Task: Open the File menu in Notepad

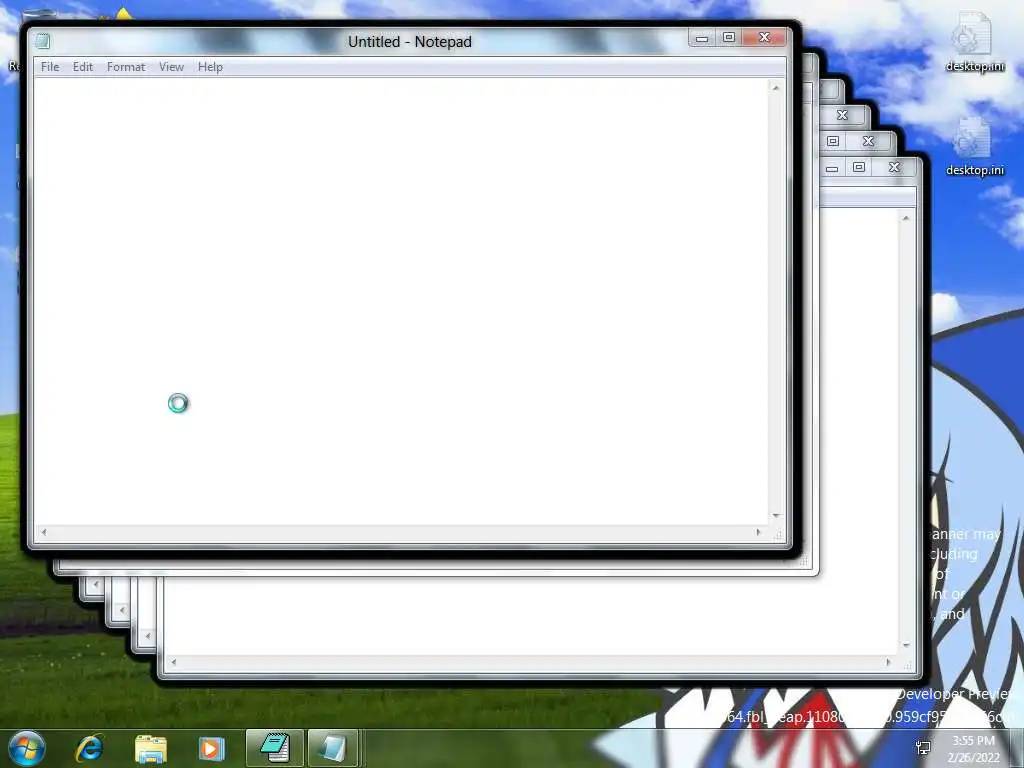Action: (x=50, y=67)
